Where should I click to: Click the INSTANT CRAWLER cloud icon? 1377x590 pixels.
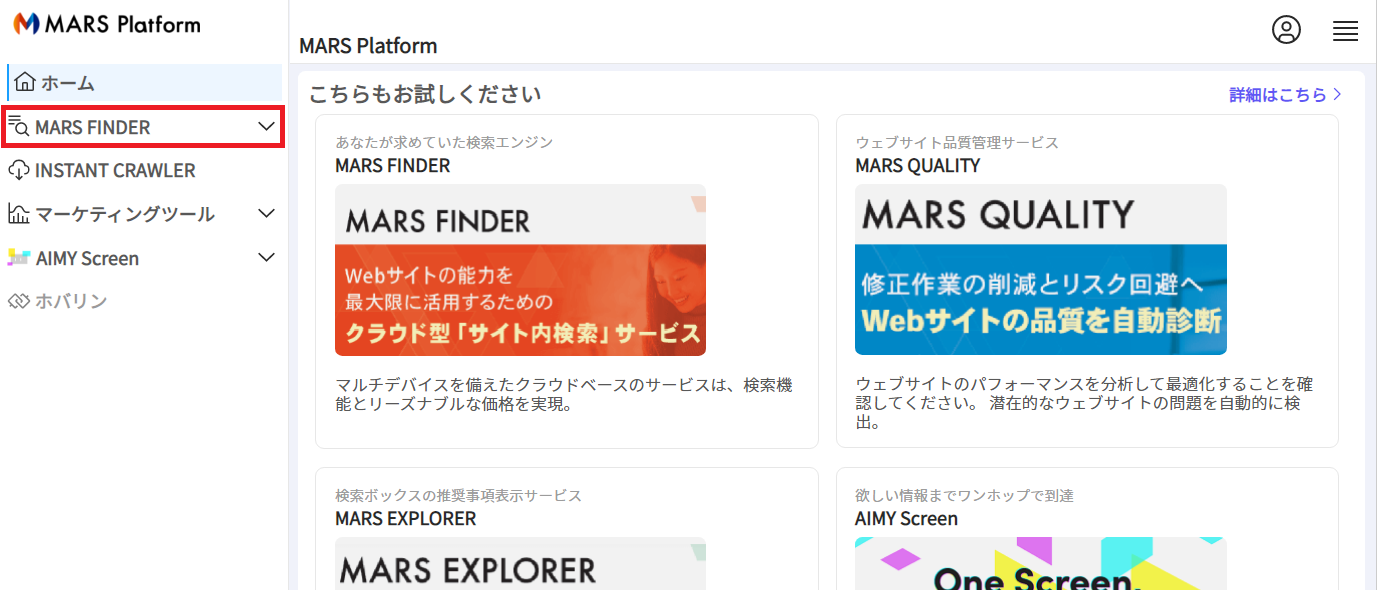pyautogui.click(x=19, y=170)
